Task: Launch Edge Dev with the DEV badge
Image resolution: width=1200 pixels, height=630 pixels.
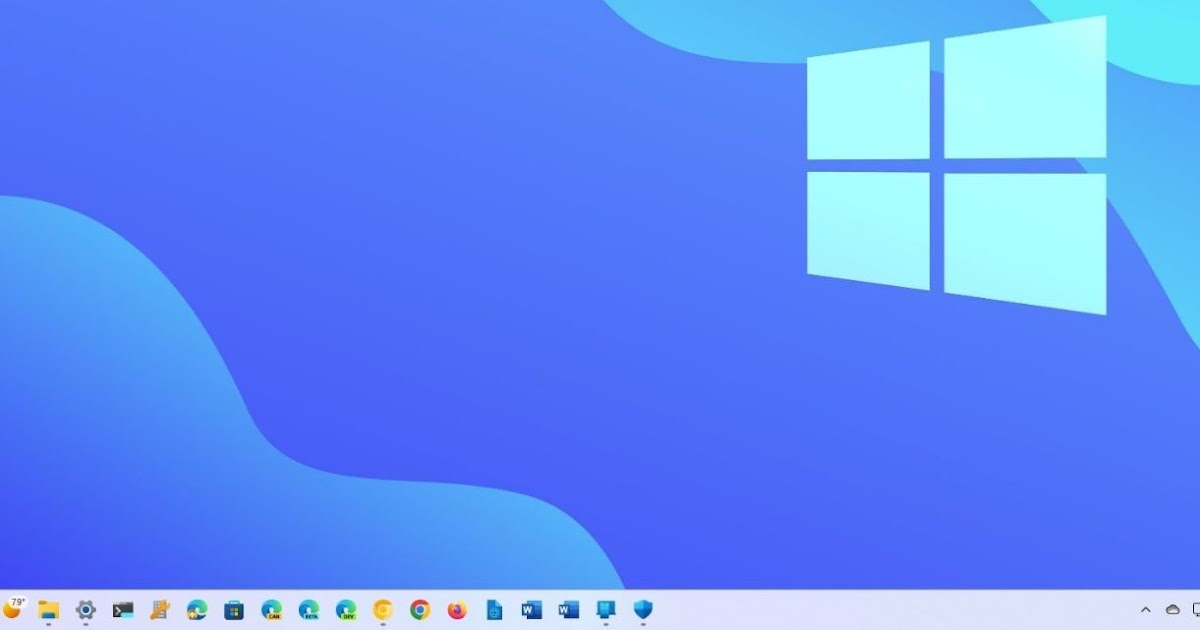Action: pos(346,610)
